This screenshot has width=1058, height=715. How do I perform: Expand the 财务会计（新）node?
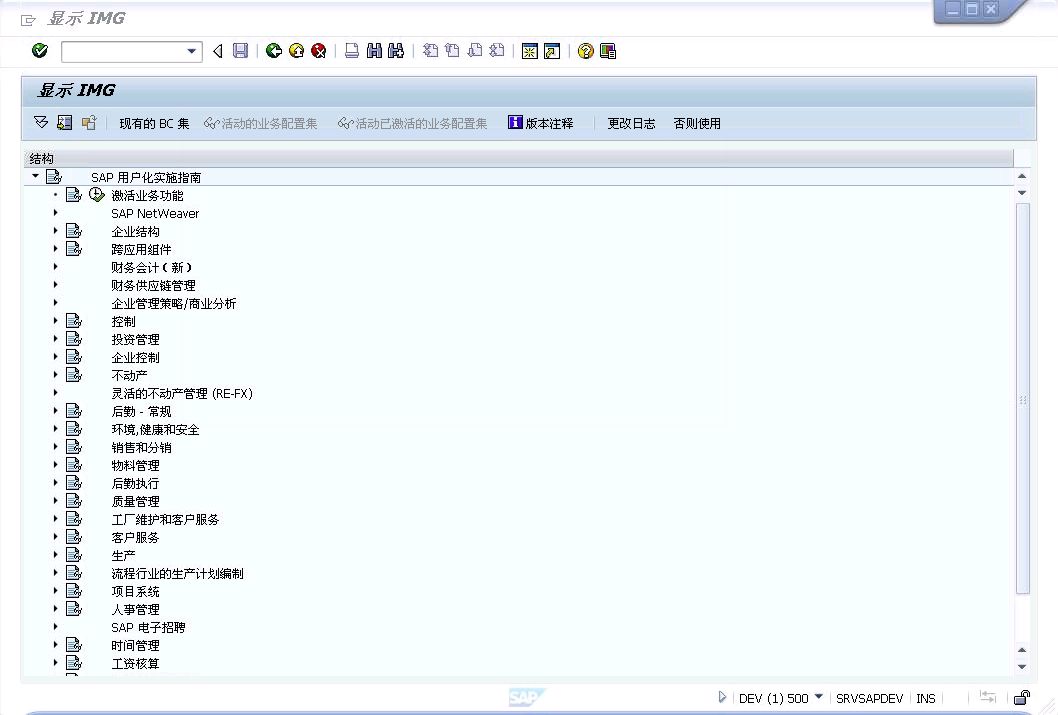[55, 266]
